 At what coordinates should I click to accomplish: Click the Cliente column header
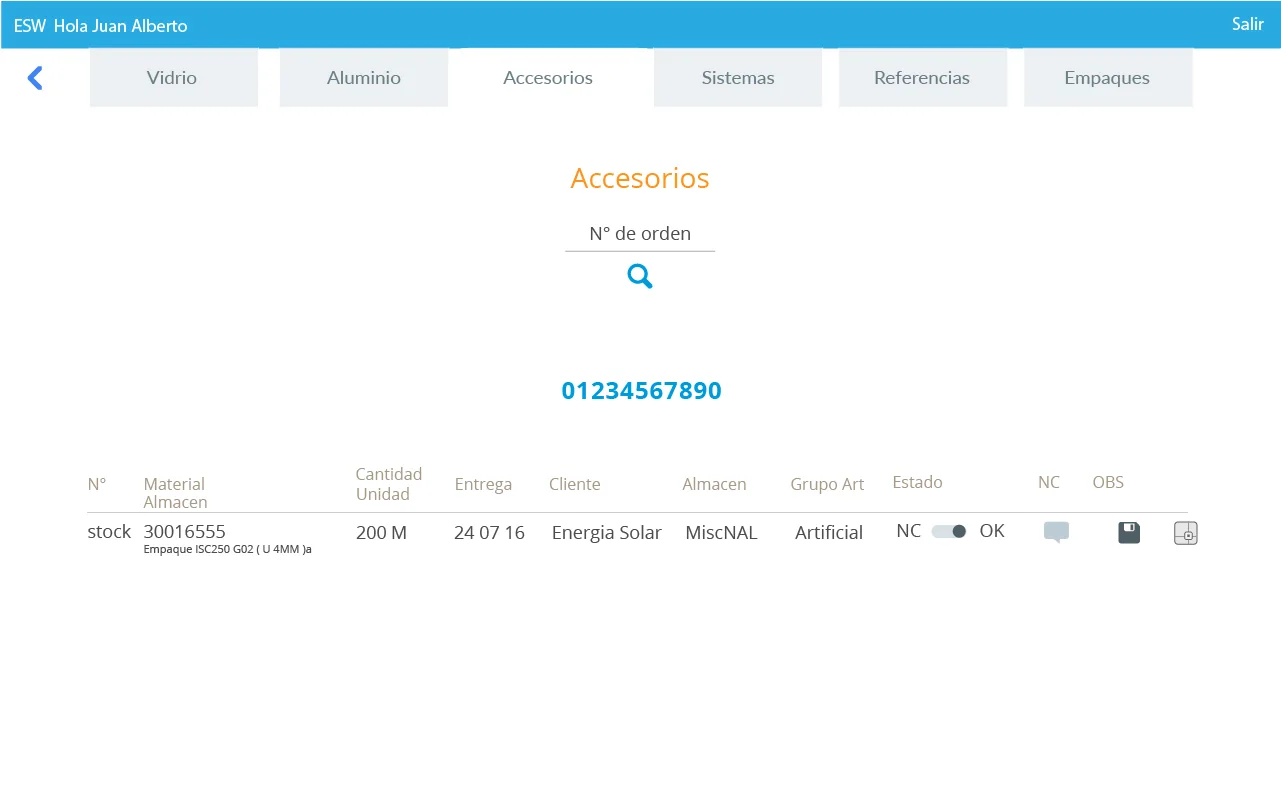coord(575,484)
